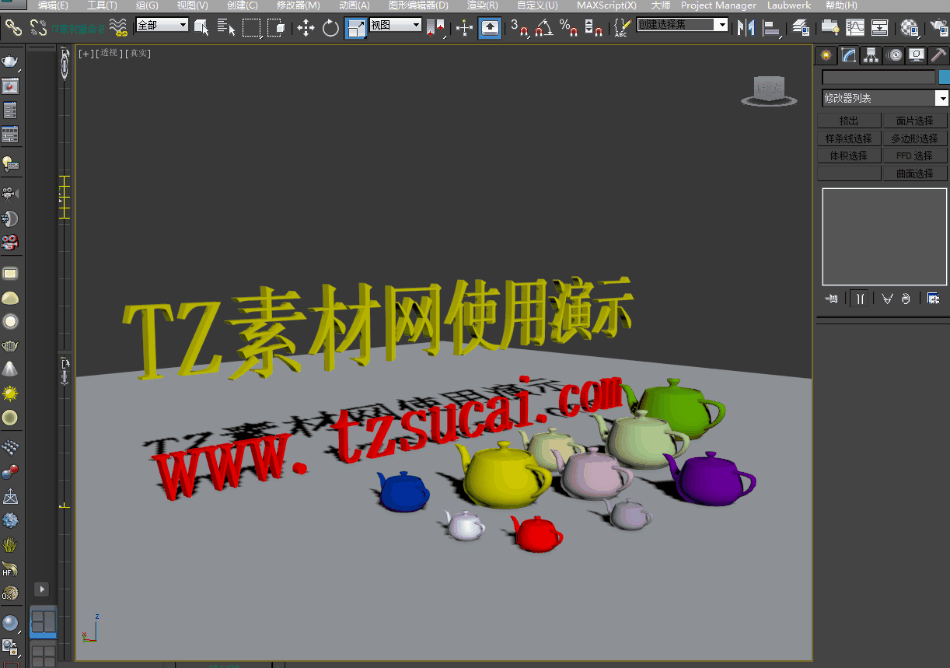The width and height of the screenshot is (950, 668).
Task: Click the 多边形选择 button
Action: pos(915,138)
